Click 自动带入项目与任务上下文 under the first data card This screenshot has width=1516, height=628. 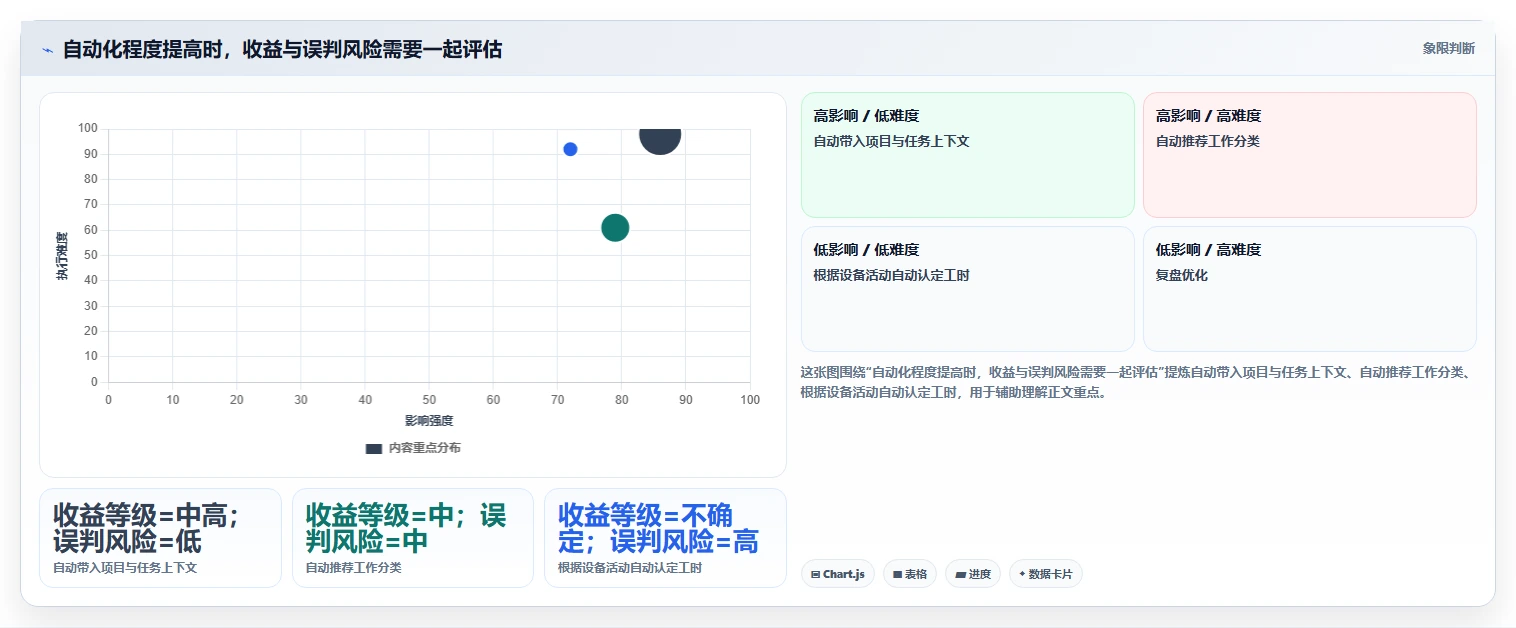coord(125,568)
